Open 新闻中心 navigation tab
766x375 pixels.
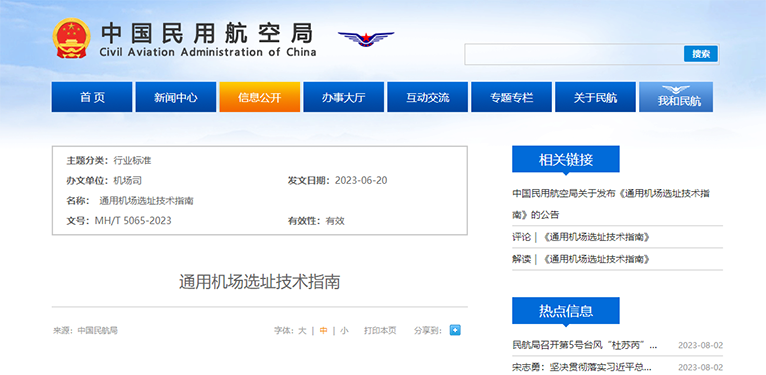[x=176, y=97]
